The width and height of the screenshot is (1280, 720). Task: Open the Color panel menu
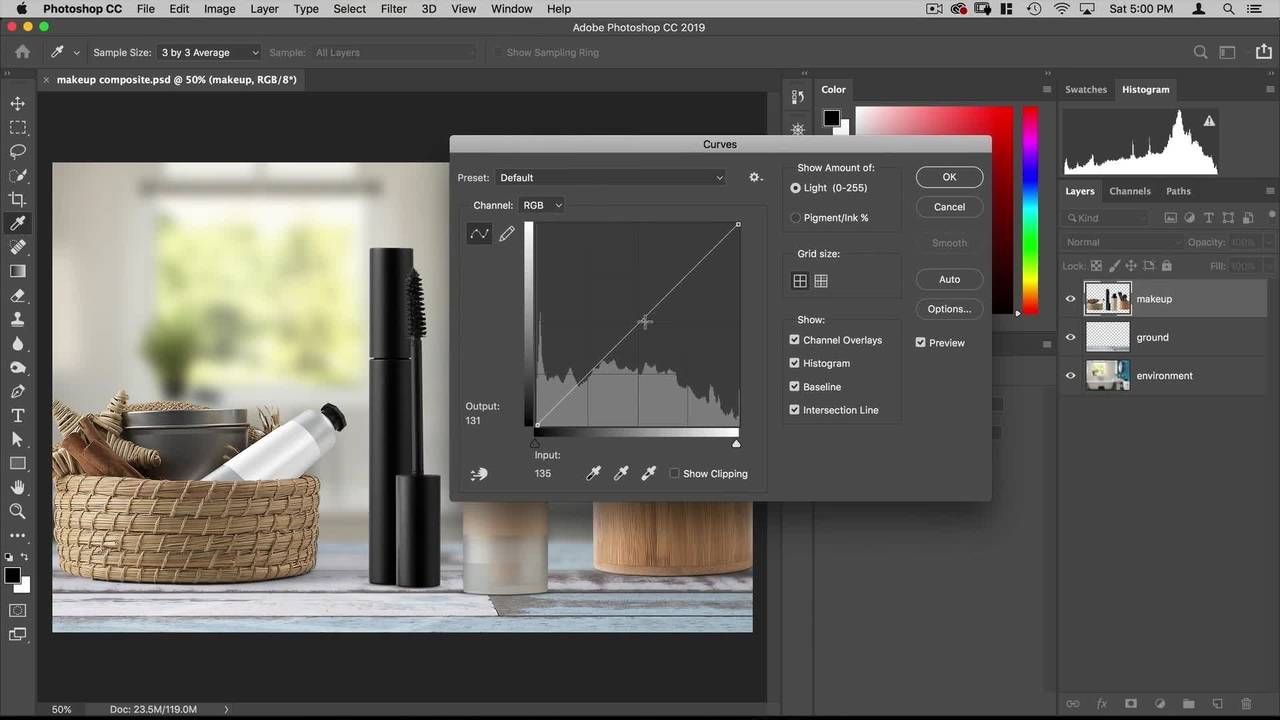(1047, 89)
